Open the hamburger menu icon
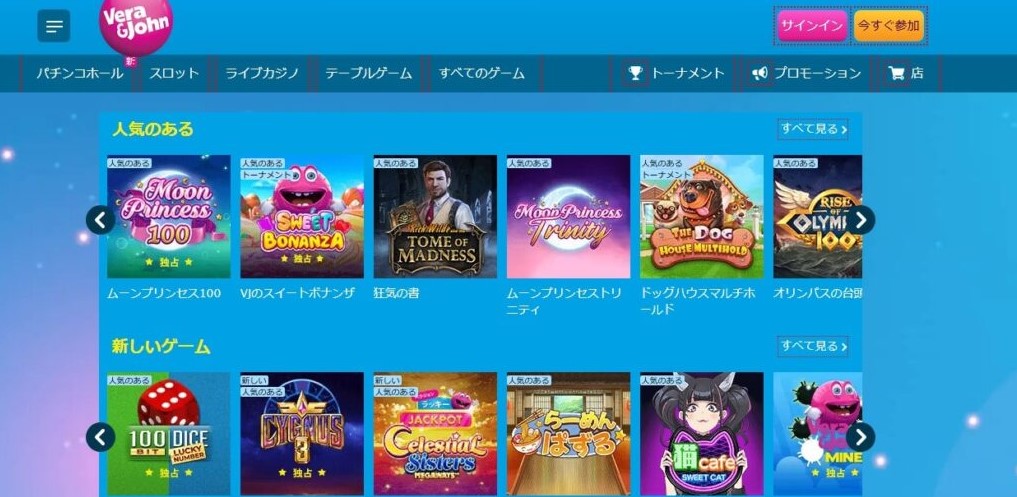 pyautogui.click(x=54, y=26)
